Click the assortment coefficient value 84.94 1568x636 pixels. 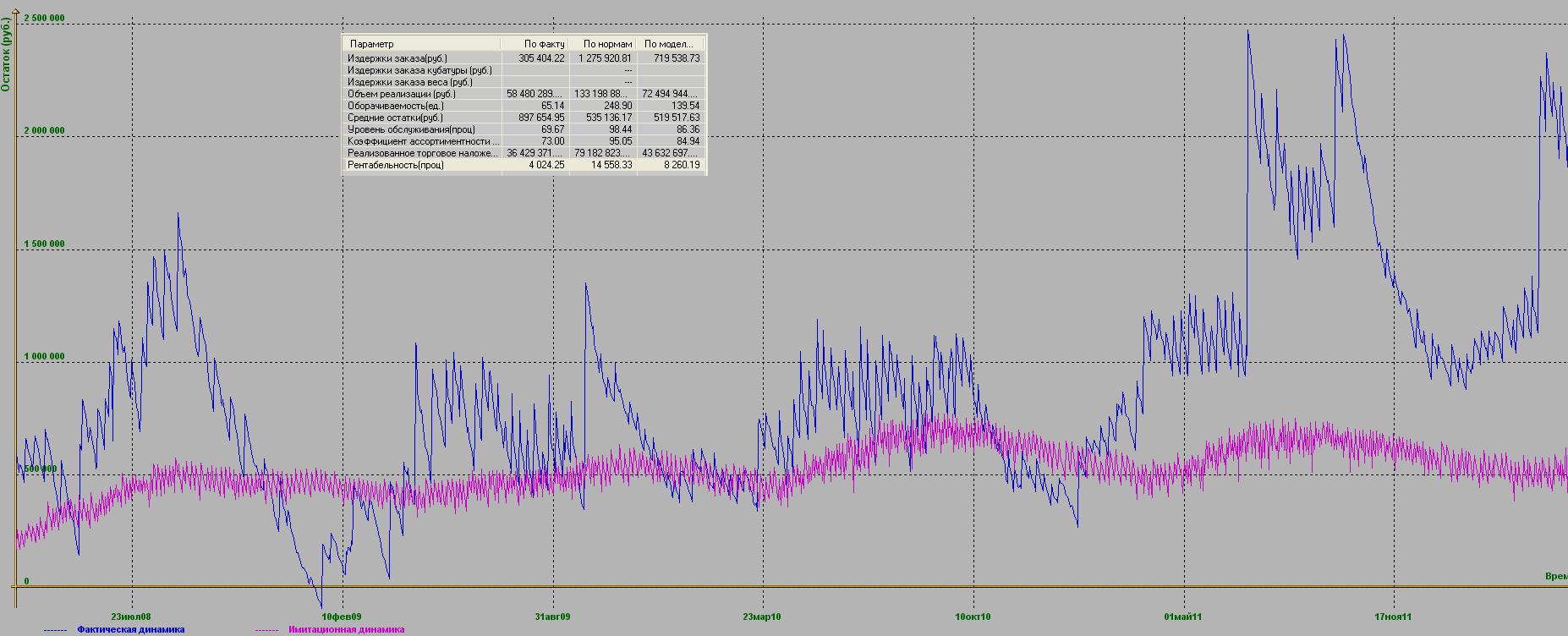(x=688, y=141)
